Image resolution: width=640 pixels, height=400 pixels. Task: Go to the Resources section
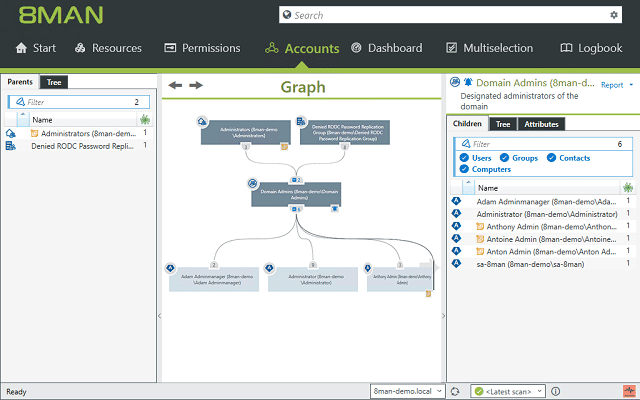point(108,48)
